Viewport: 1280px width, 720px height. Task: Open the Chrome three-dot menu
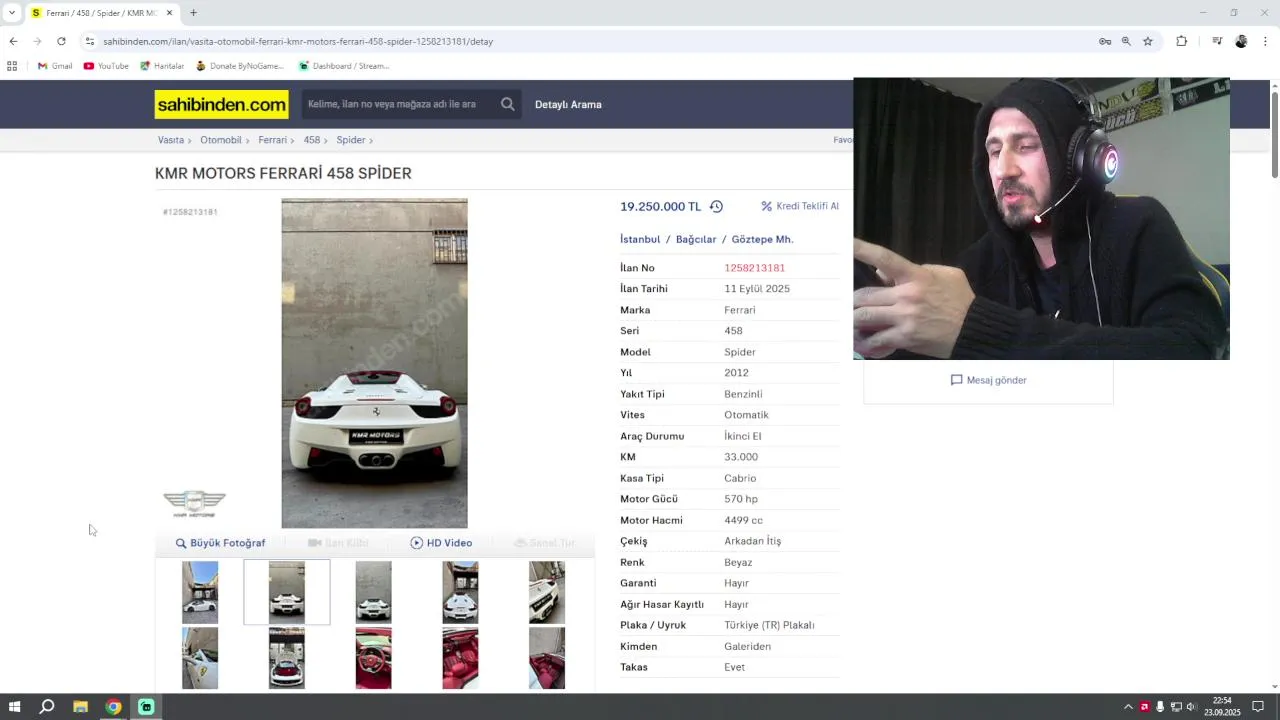pos(1265,41)
